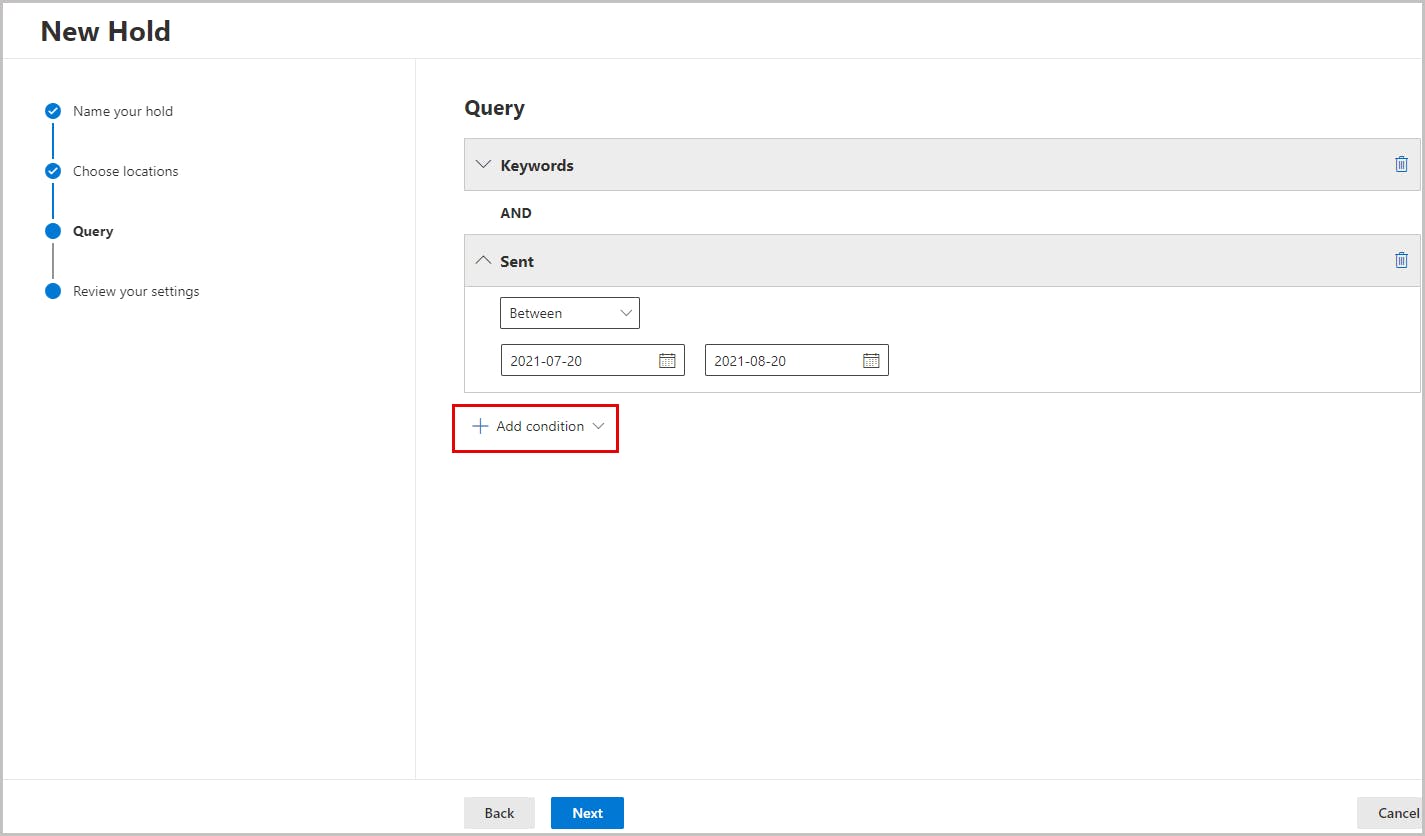The image size is (1425, 836).
Task: Open calendar picker for end date 2021-08-20
Action: click(x=871, y=361)
